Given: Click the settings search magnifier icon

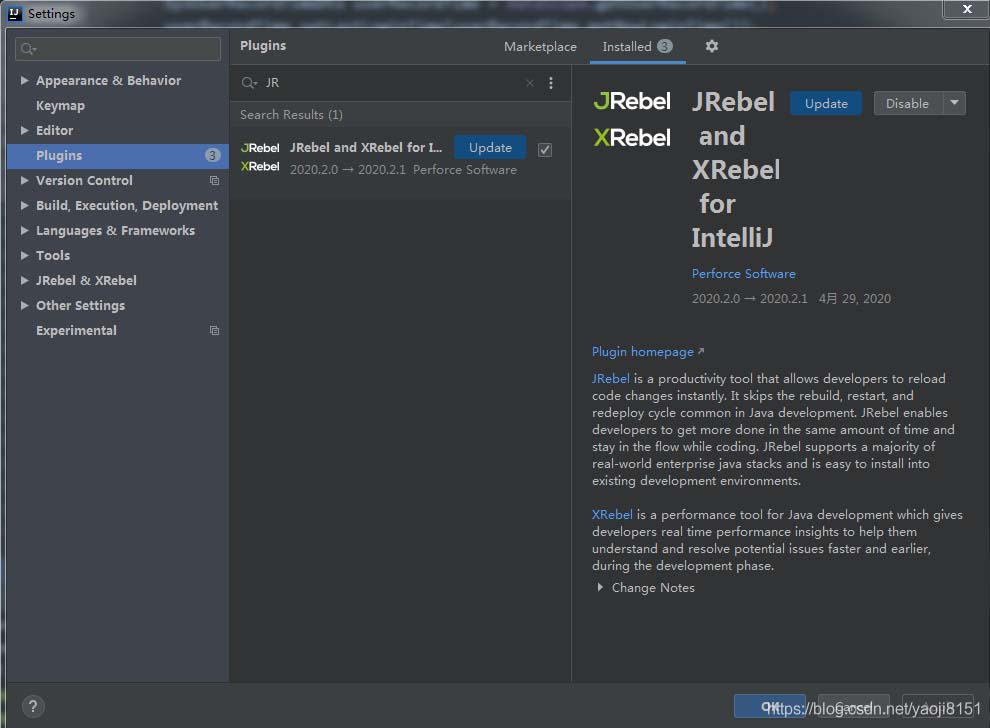Looking at the screenshot, I should pyautogui.click(x=28, y=49).
